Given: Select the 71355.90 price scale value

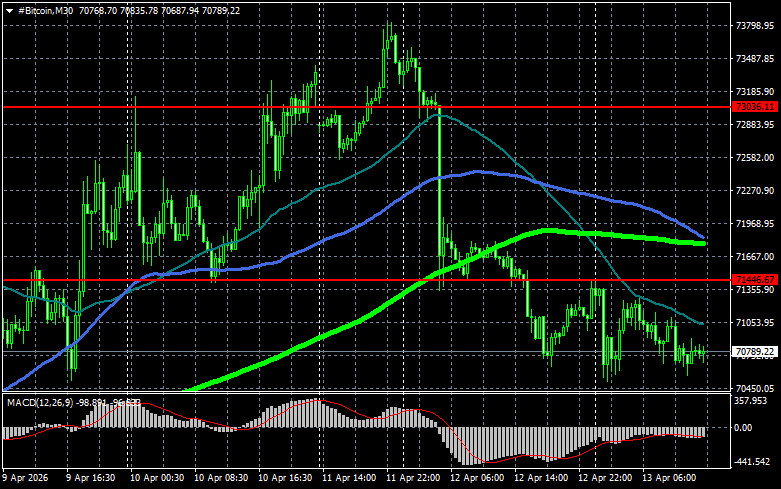Looking at the screenshot, I should pyautogui.click(x=755, y=290).
